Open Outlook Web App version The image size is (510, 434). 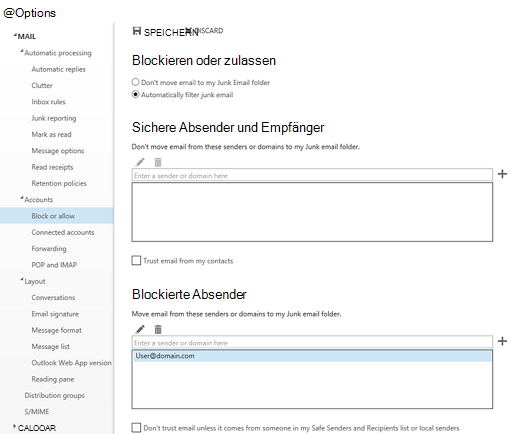pos(71,363)
